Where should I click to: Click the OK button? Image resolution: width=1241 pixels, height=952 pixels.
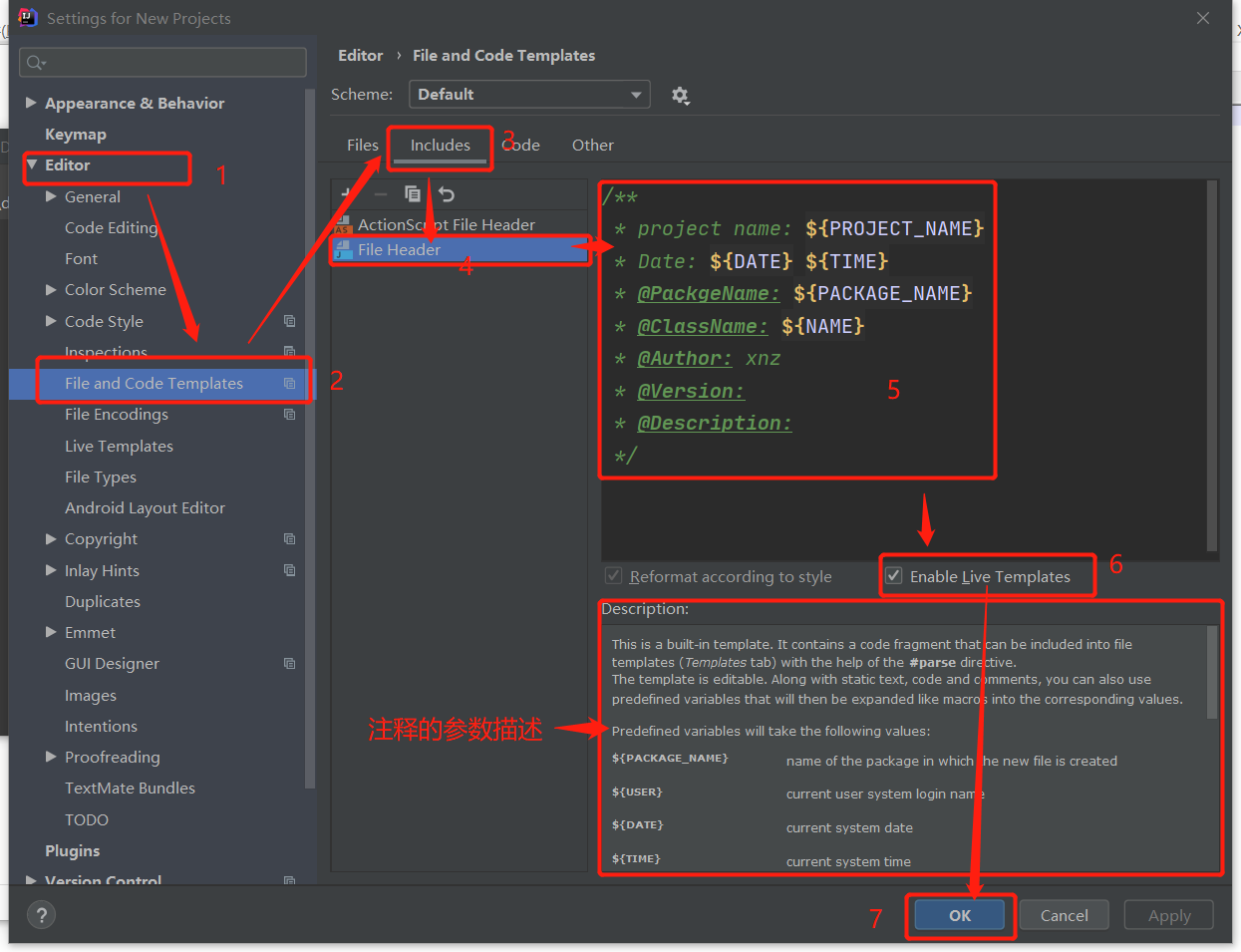click(x=959, y=915)
